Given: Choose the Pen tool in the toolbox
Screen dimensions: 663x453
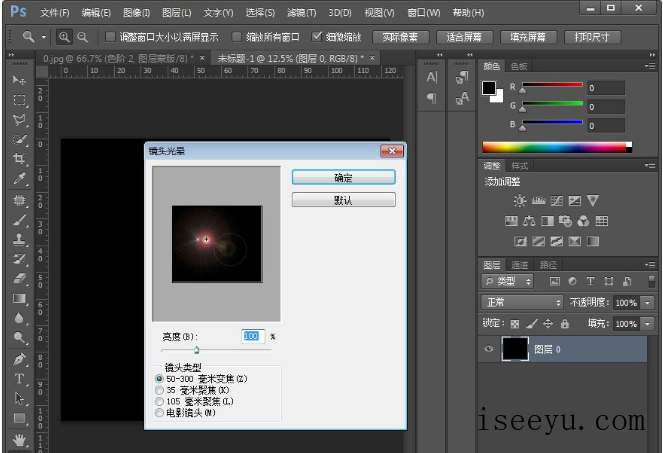Looking at the screenshot, I should (x=19, y=359).
